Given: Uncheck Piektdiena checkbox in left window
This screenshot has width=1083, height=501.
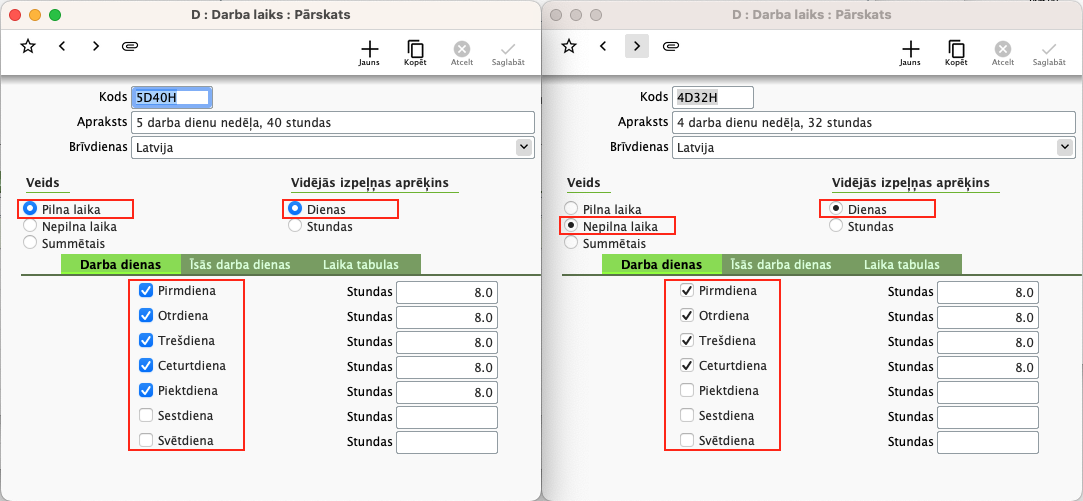Looking at the screenshot, I should click(x=146, y=390).
